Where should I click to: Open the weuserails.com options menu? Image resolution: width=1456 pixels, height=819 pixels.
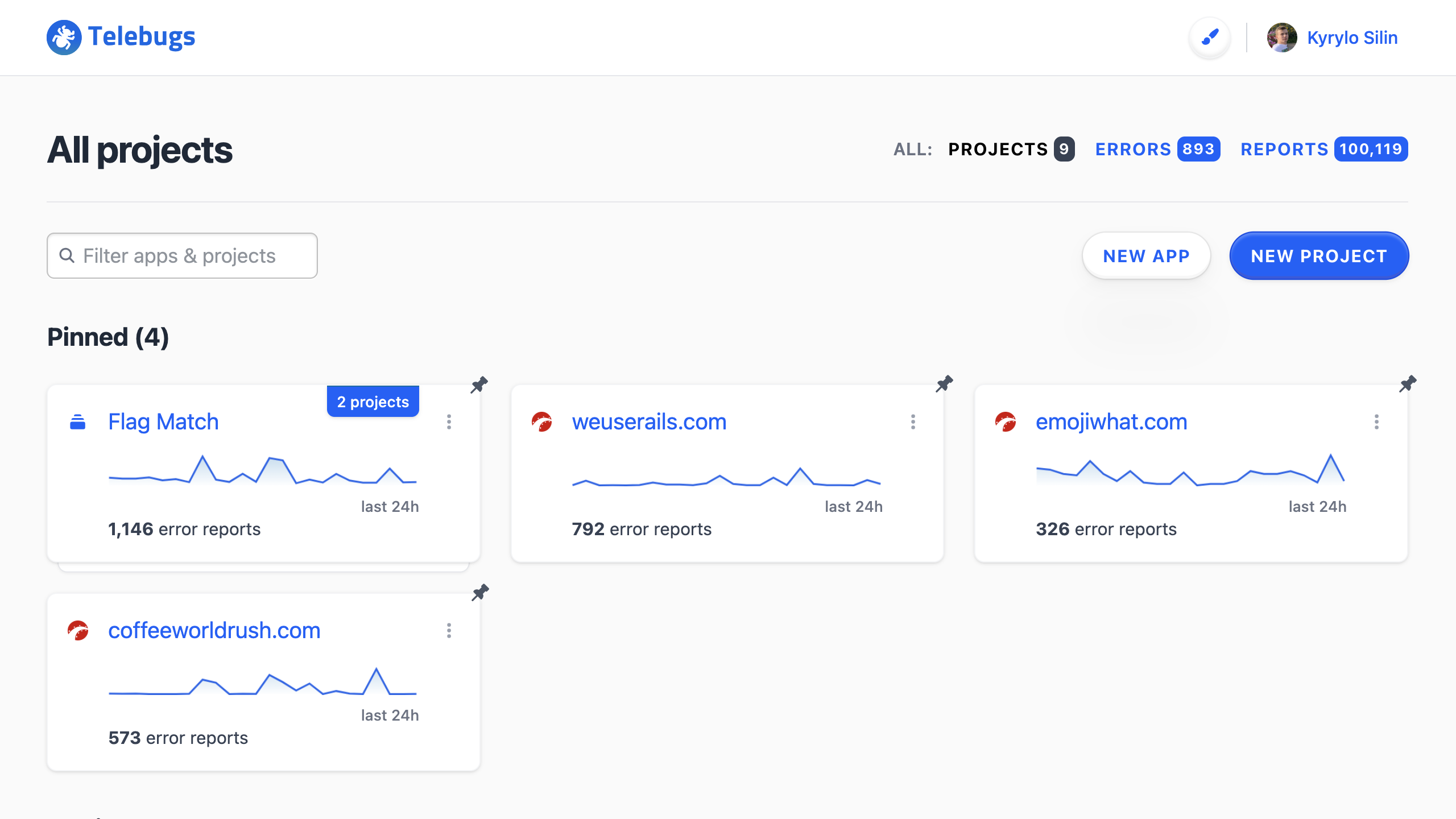(913, 422)
